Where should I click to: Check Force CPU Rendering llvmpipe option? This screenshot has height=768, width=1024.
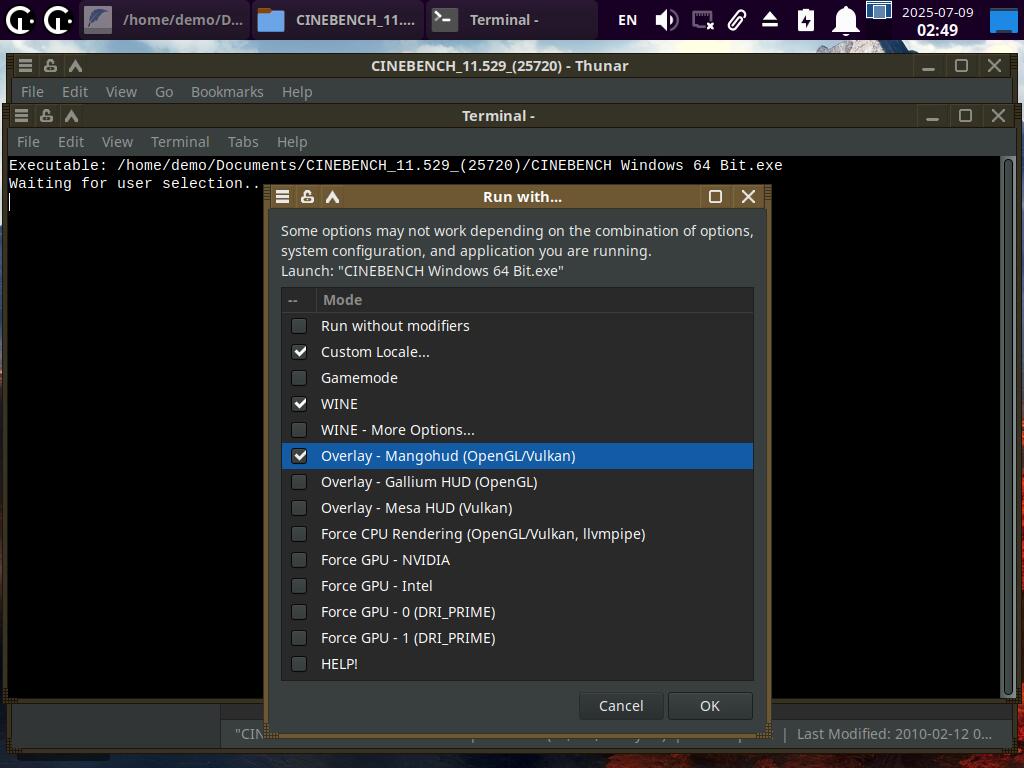(299, 534)
